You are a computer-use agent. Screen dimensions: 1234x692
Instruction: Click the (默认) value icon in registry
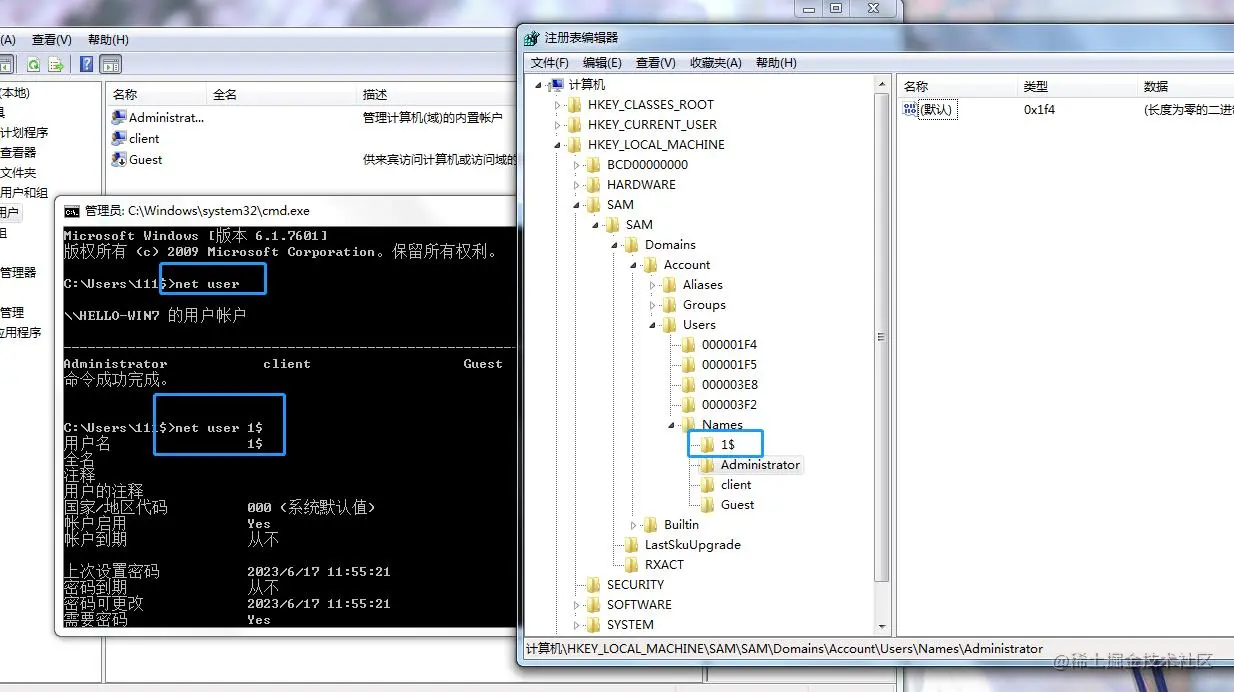pyautogui.click(x=910, y=109)
